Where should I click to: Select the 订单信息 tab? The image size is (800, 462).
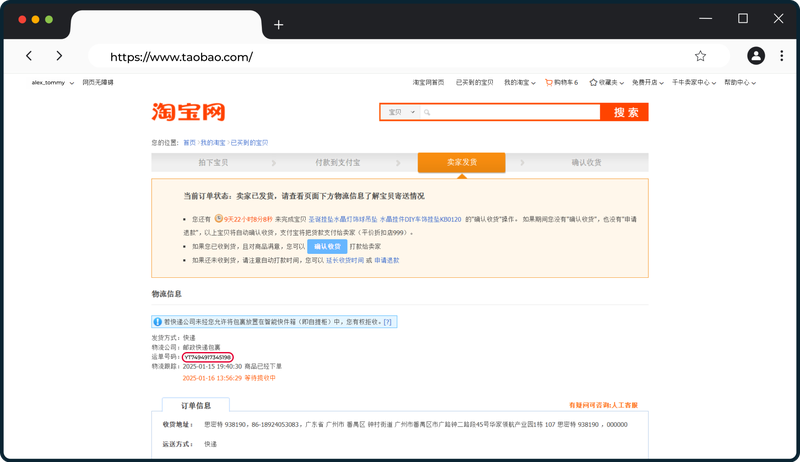click(196, 405)
